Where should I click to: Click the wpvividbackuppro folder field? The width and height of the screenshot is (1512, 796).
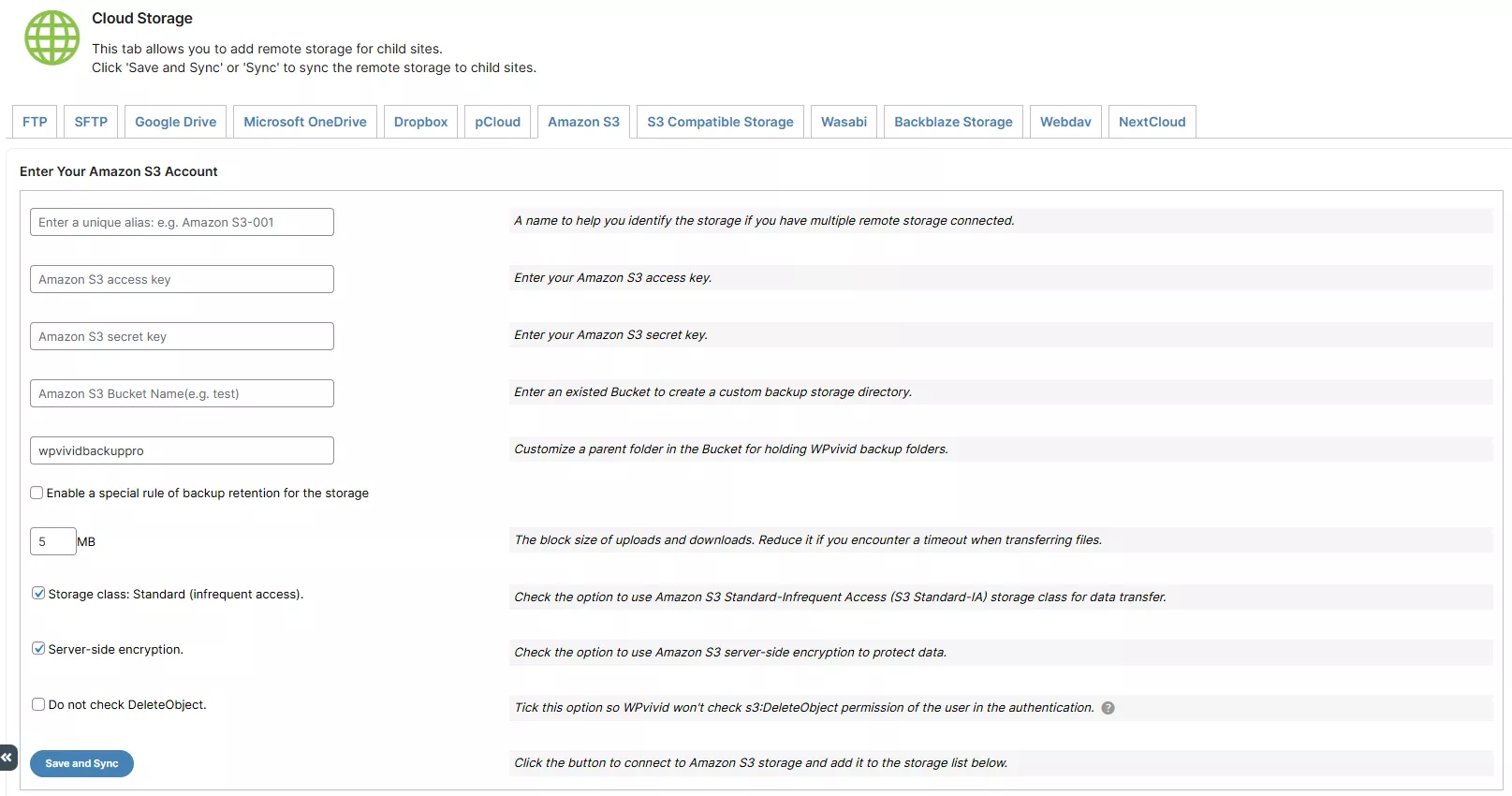point(182,450)
